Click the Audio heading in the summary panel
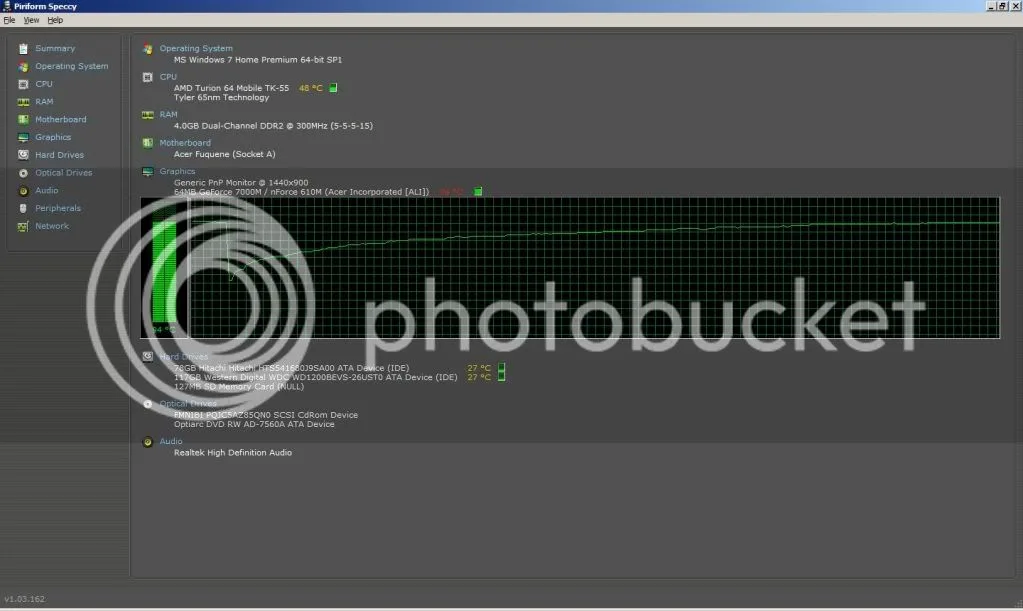 (x=171, y=441)
